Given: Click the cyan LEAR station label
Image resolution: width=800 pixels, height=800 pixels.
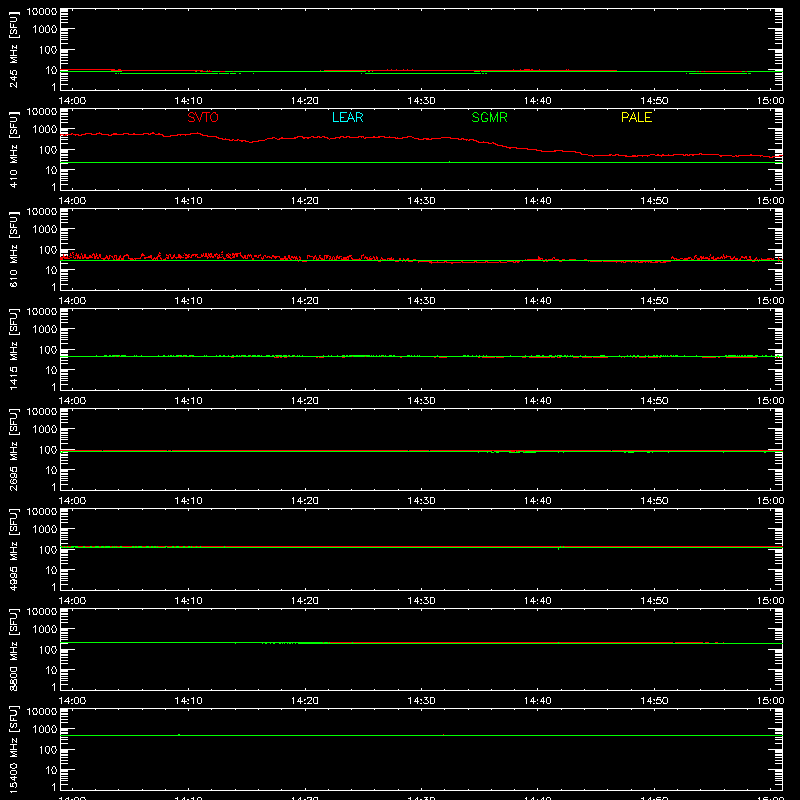Looking at the screenshot, I should [347, 117].
